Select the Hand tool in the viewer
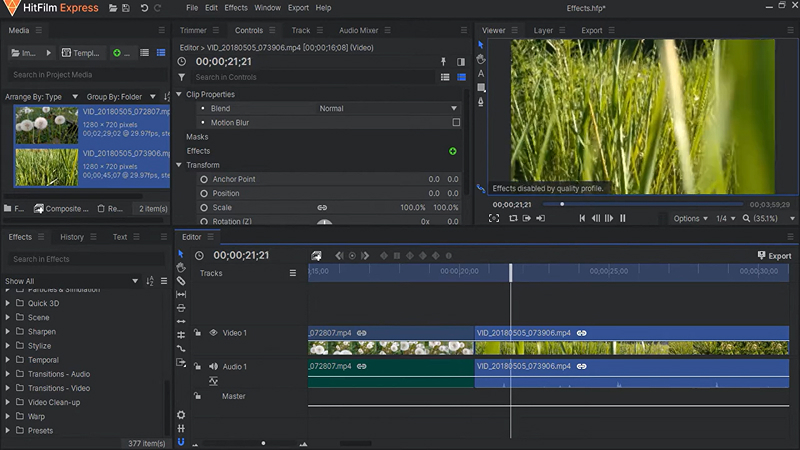This screenshot has width=800, height=450. point(481,59)
